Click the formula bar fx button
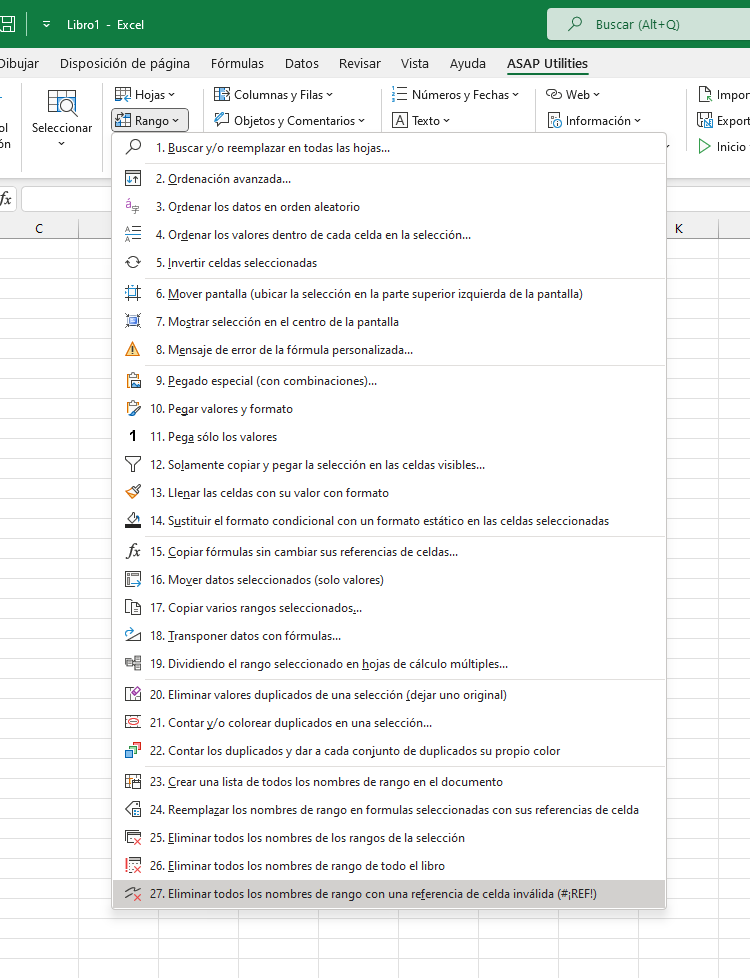This screenshot has height=978, width=750. point(6,199)
